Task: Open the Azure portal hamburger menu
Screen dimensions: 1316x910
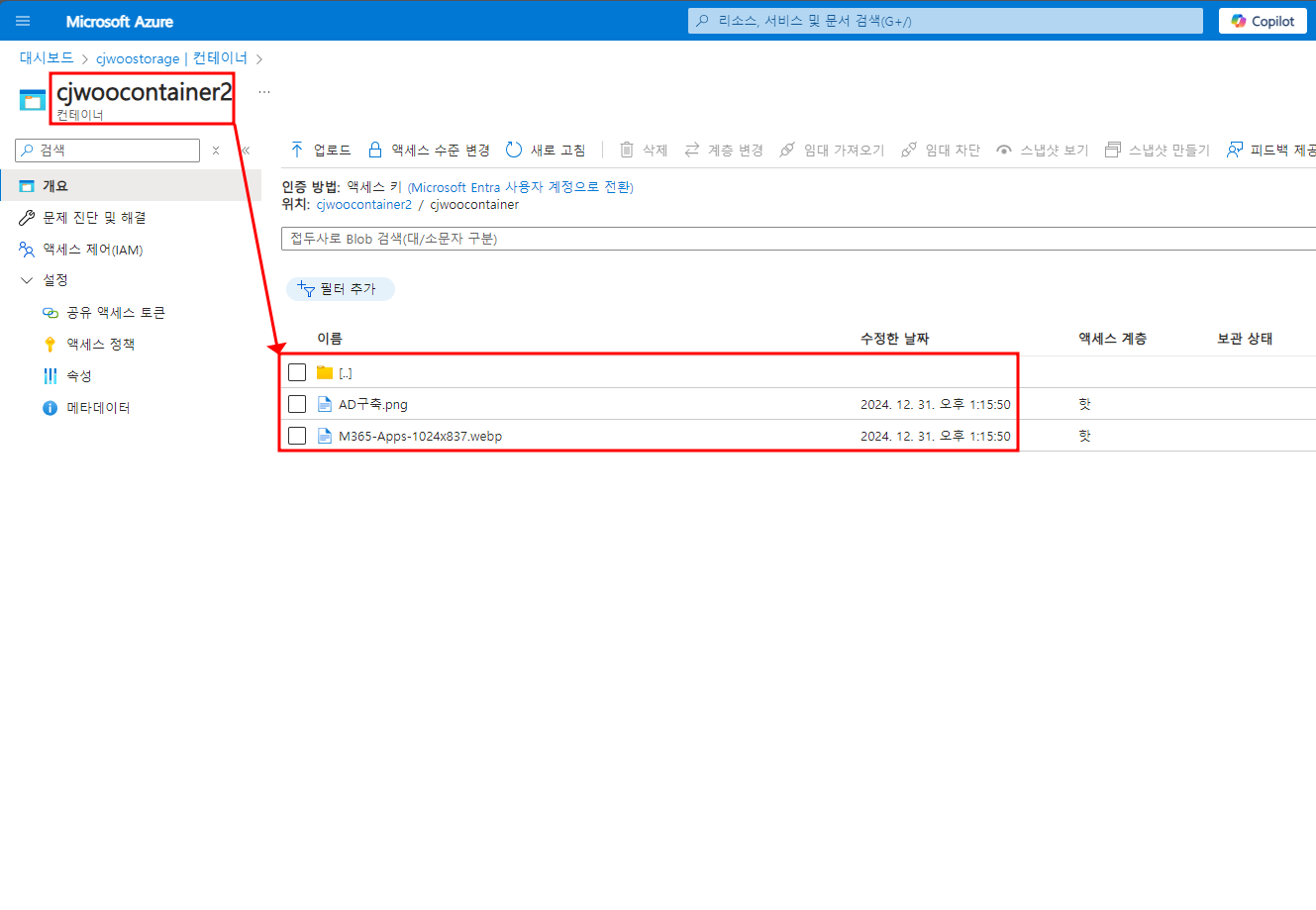Action: point(23,21)
